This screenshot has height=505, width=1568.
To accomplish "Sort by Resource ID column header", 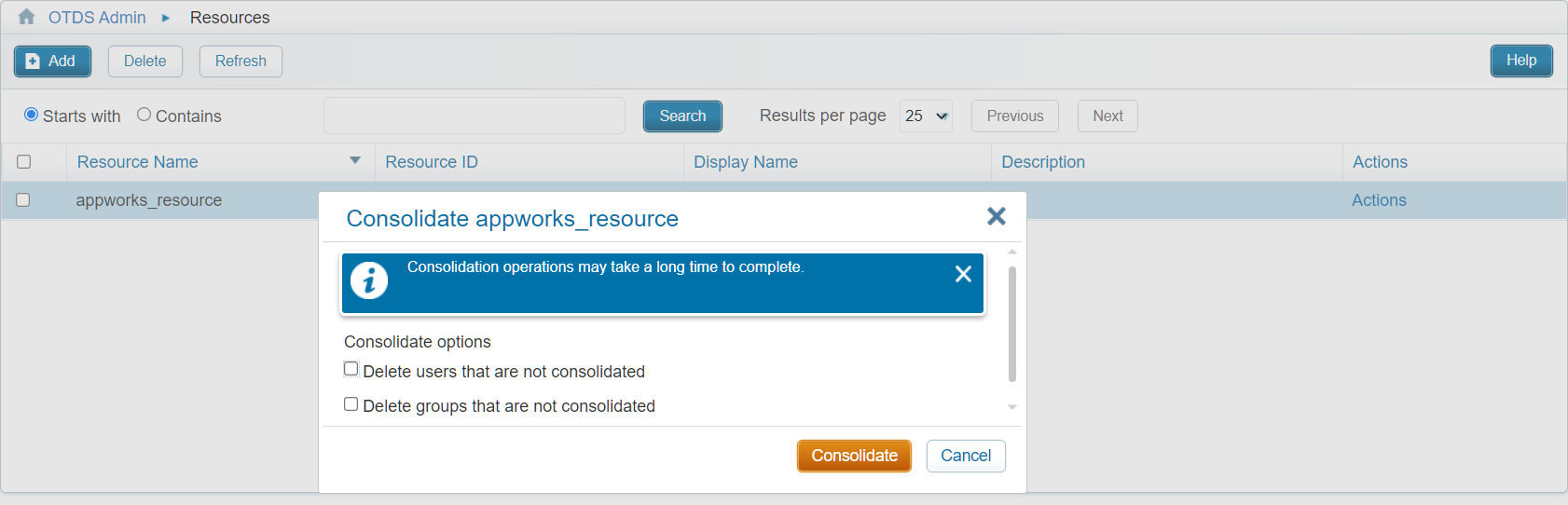I will [432, 162].
